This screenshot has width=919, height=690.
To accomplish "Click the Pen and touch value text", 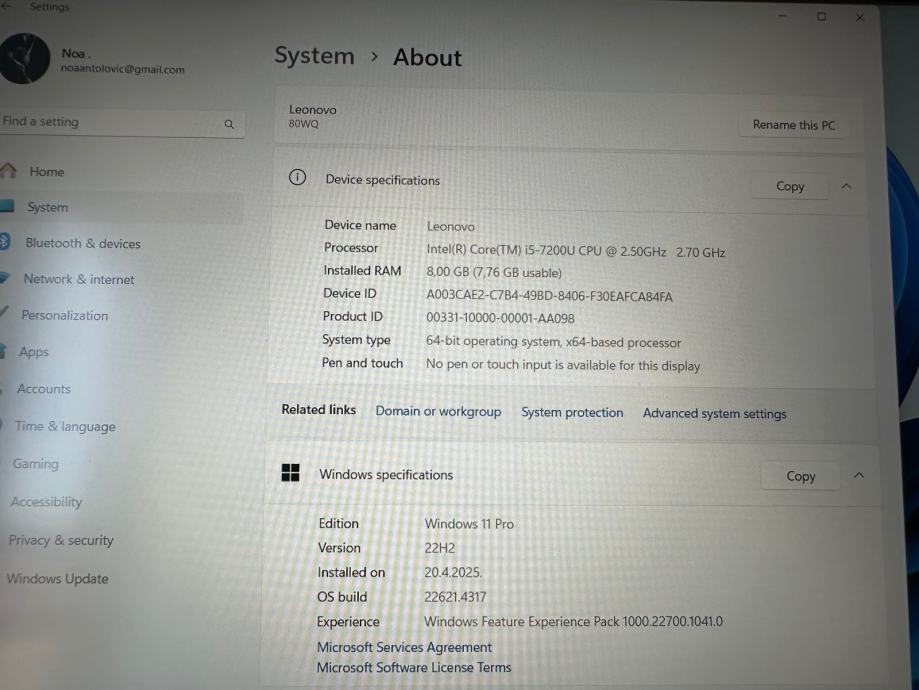I will click(563, 365).
